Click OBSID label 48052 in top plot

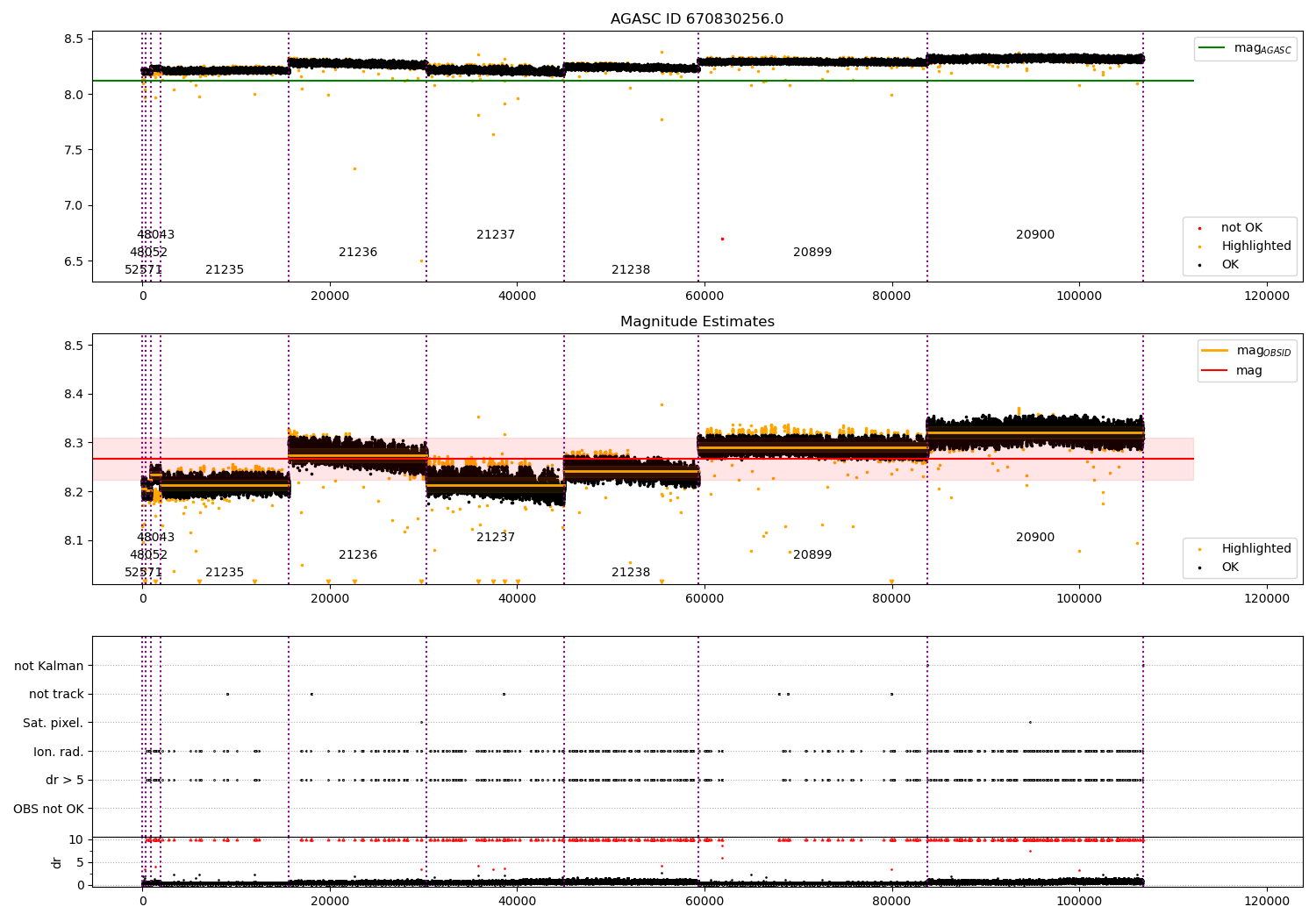click(148, 253)
